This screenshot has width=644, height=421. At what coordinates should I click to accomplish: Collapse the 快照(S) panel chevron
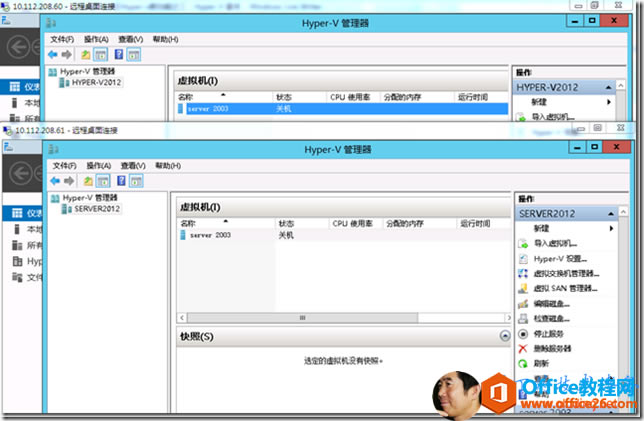[x=505, y=336]
